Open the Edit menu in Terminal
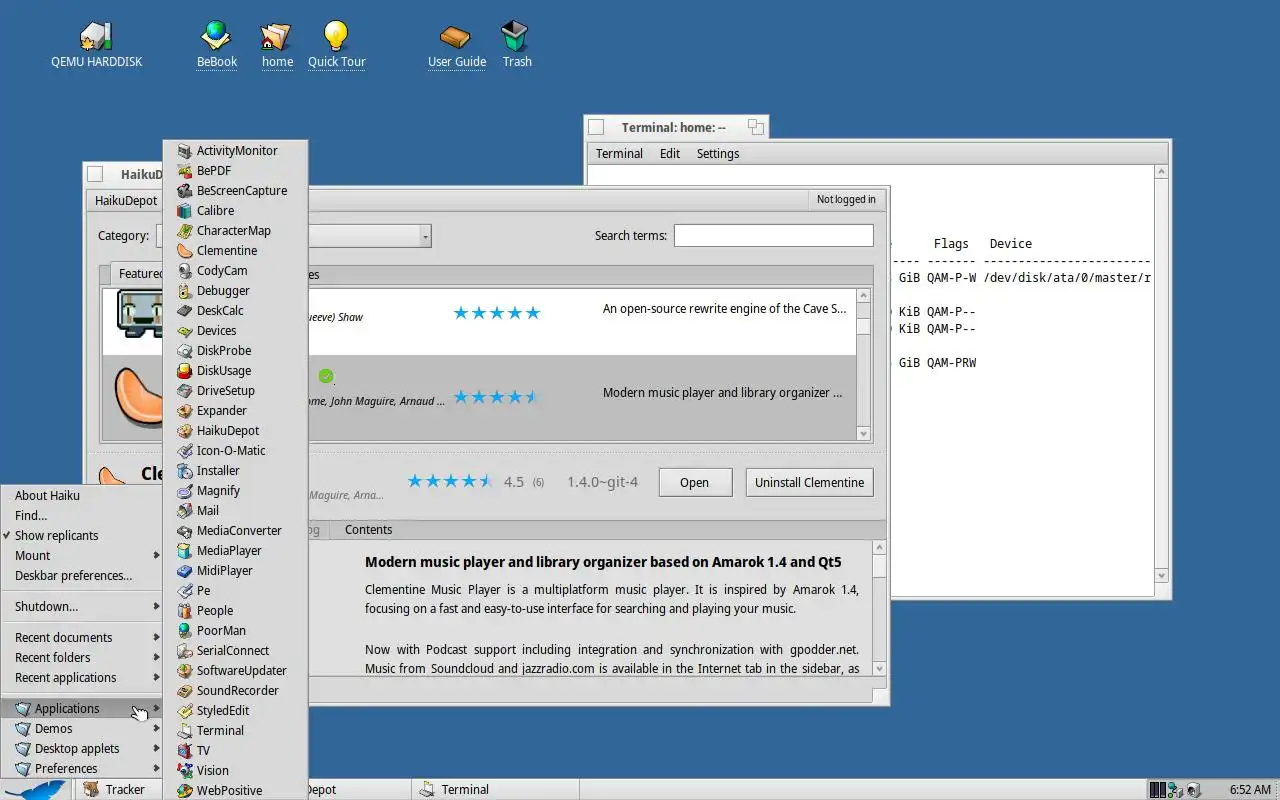 670,153
